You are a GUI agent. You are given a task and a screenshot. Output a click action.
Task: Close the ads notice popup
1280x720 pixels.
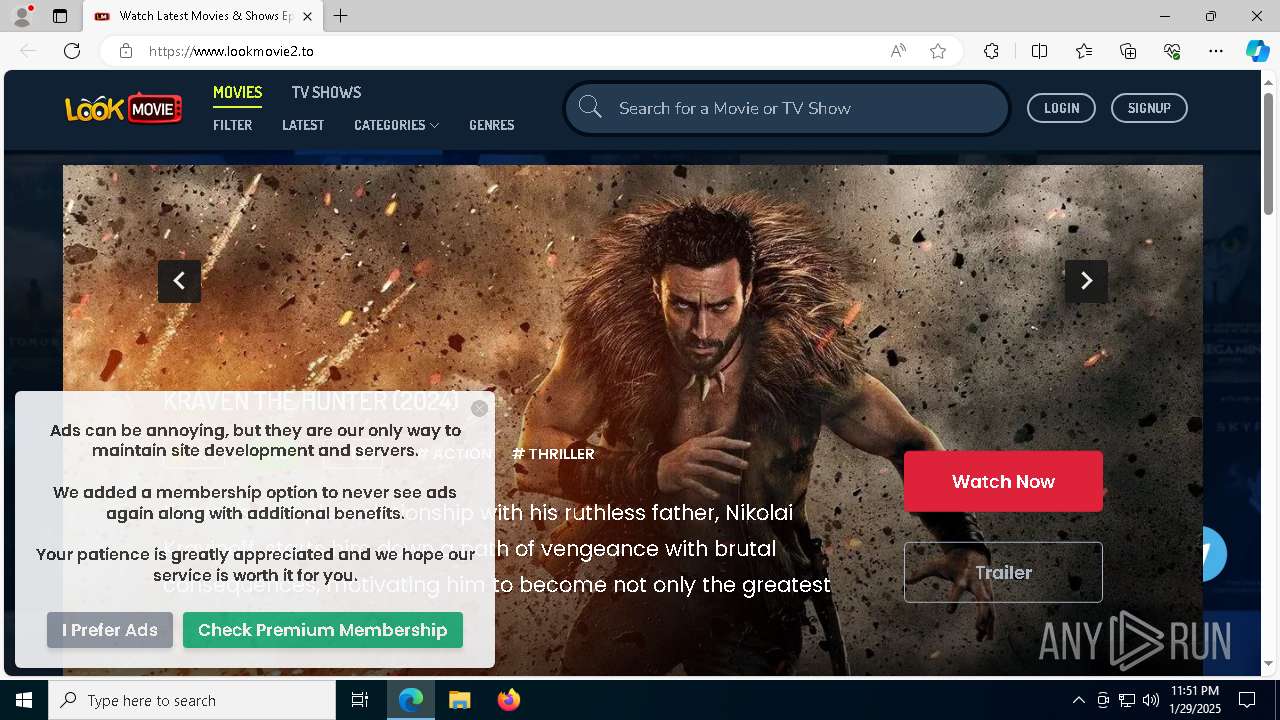(479, 408)
